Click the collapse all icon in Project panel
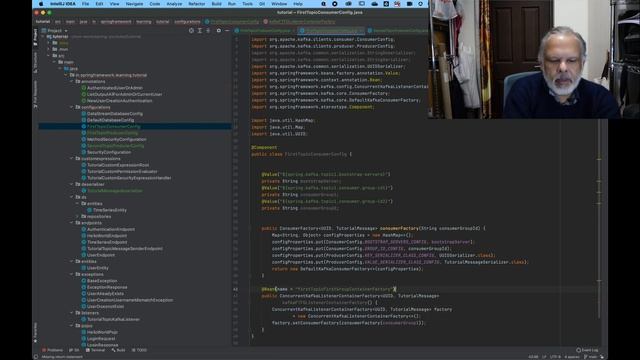 tap(209, 31)
